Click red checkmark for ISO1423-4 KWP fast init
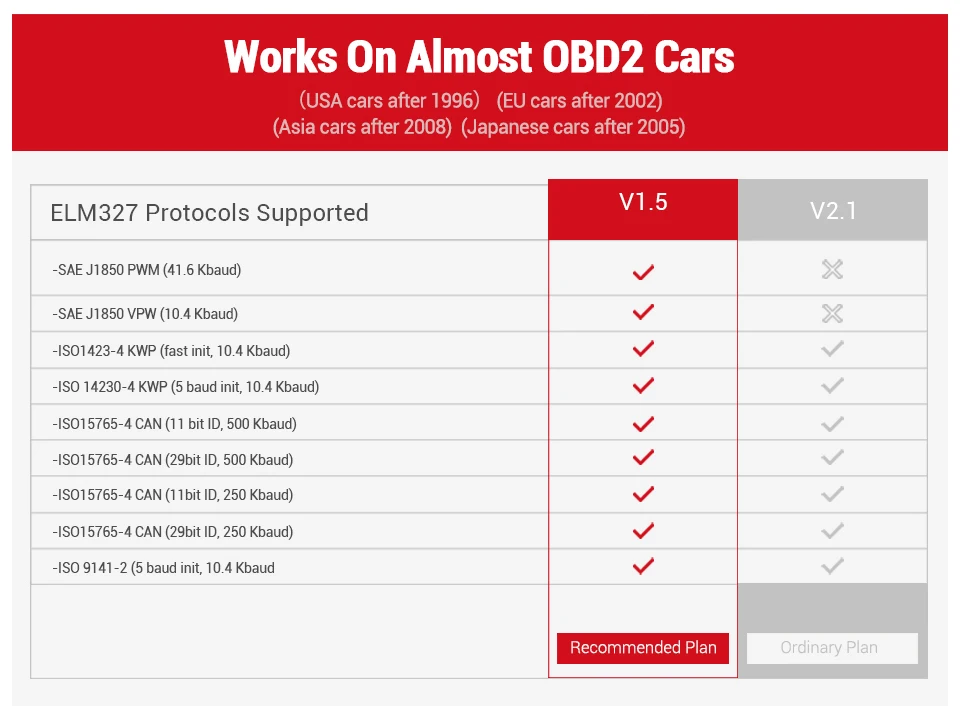Image resolution: width=960 pixels, height=706 pixels. point(643,348)
